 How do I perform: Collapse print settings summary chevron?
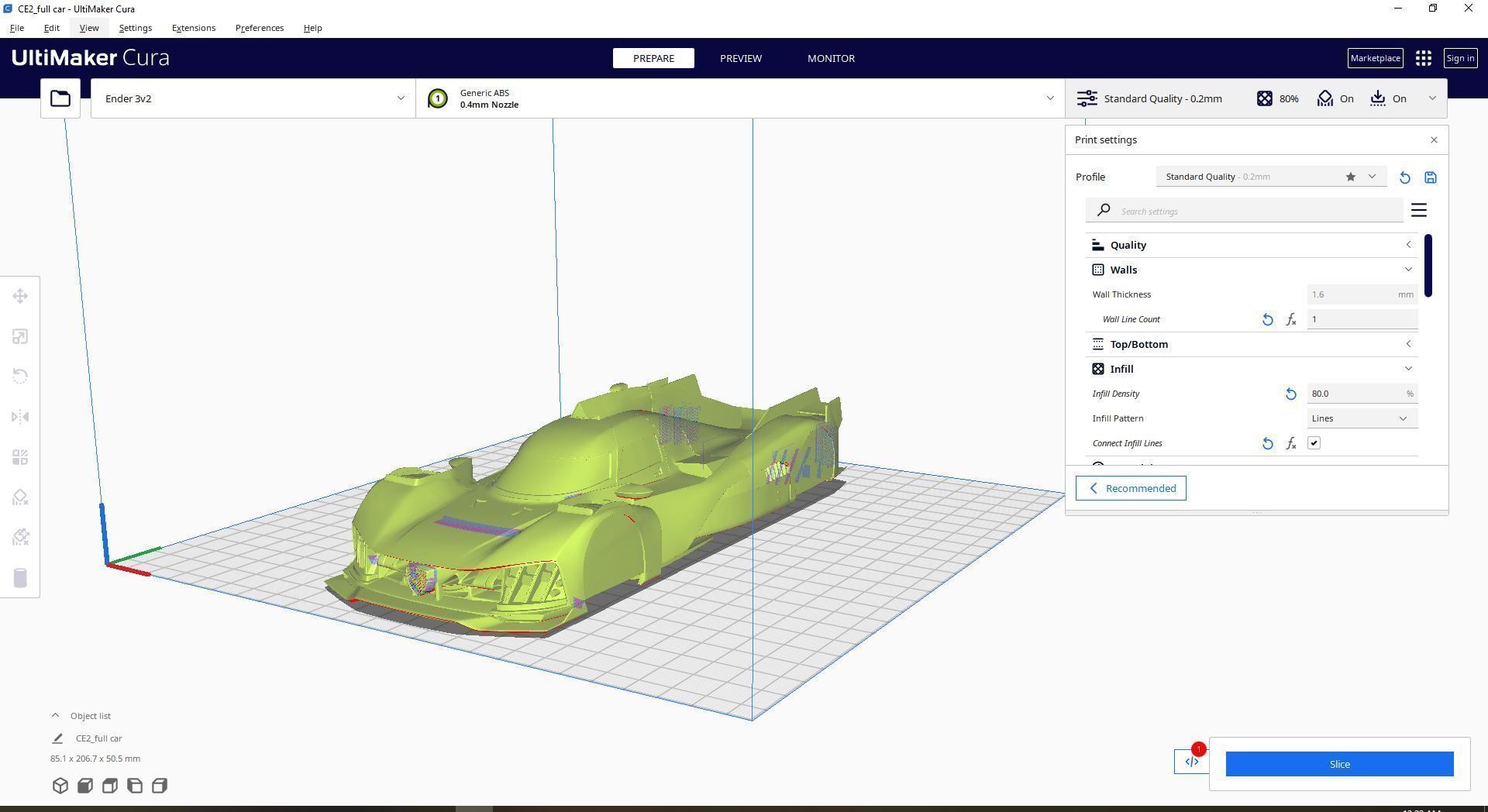point(1432,98)
